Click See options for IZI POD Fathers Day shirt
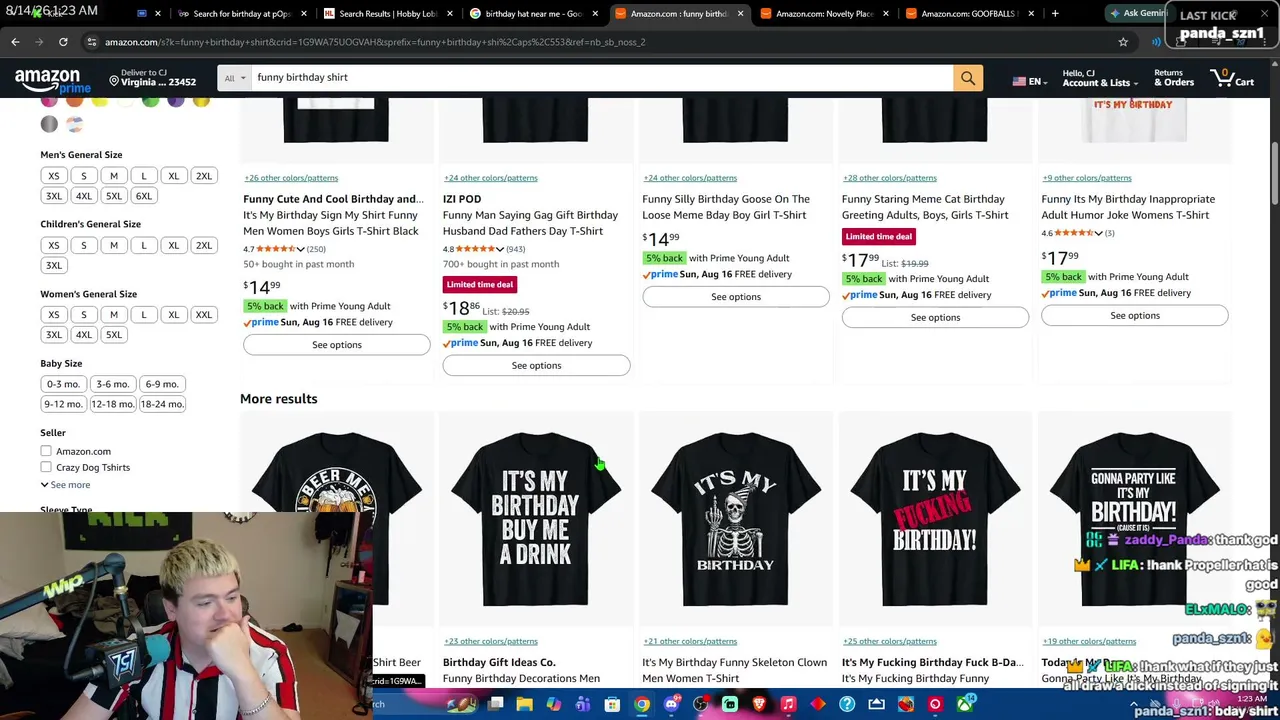 tap(536, 366)
